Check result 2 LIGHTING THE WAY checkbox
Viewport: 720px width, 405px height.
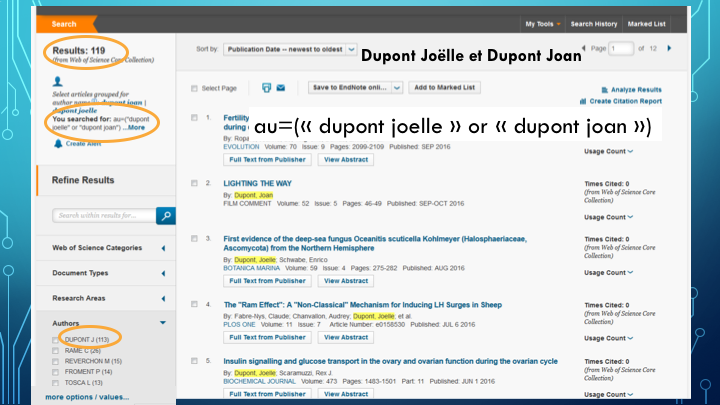(194, 183)
